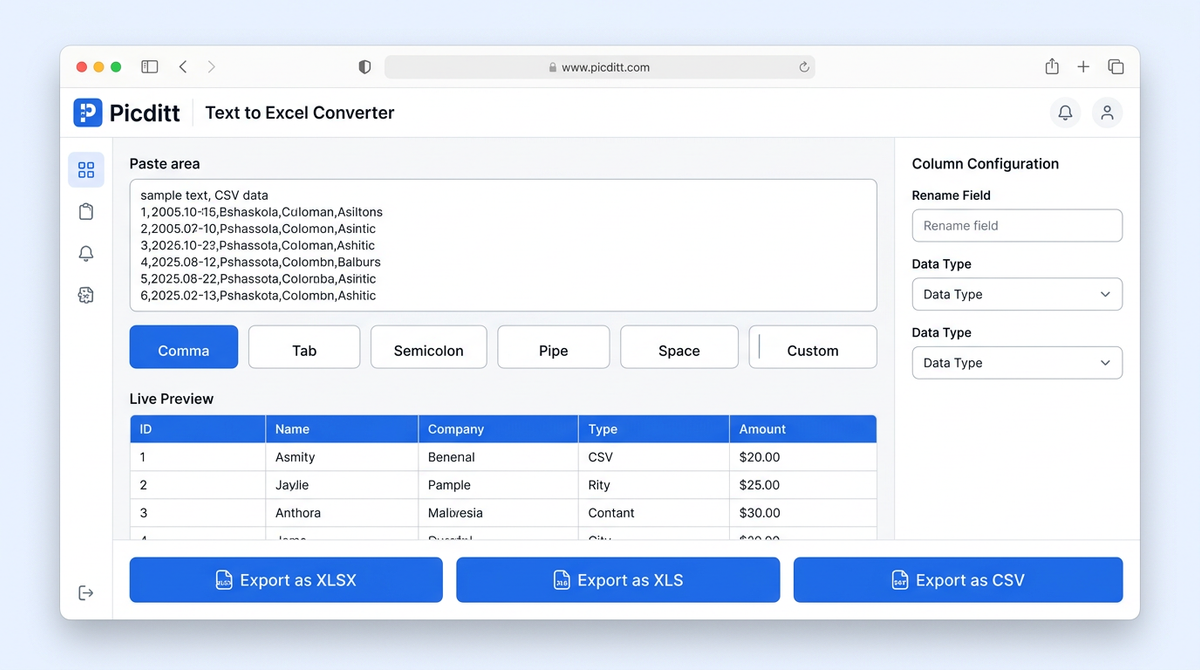This screenshot has height=670, width=1200.
Task: Select the $20.00 amount cell
Action: [803, 457]
